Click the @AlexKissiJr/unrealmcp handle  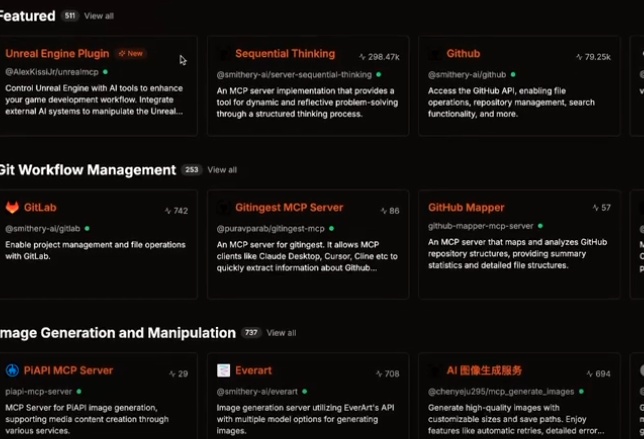52,72
